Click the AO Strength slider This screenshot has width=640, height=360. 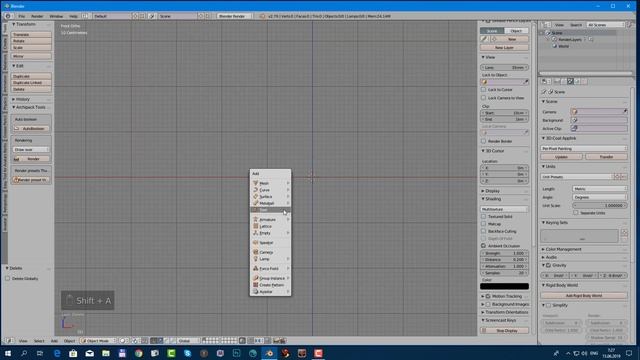click(504, 253)
